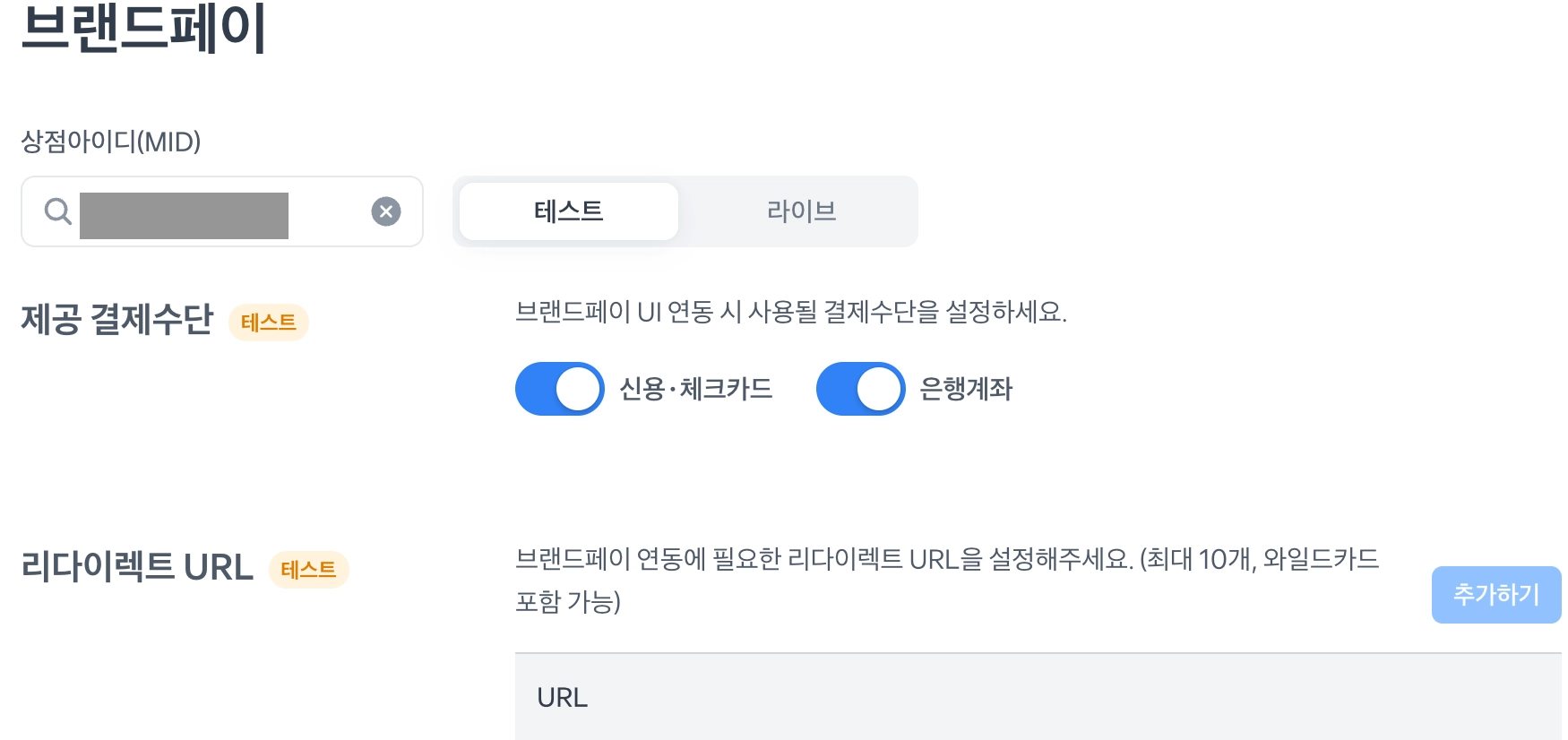Screen dimensions: 1568x740
Task: Click the 상점아이디(MID) field label
Action: [110, 142]
